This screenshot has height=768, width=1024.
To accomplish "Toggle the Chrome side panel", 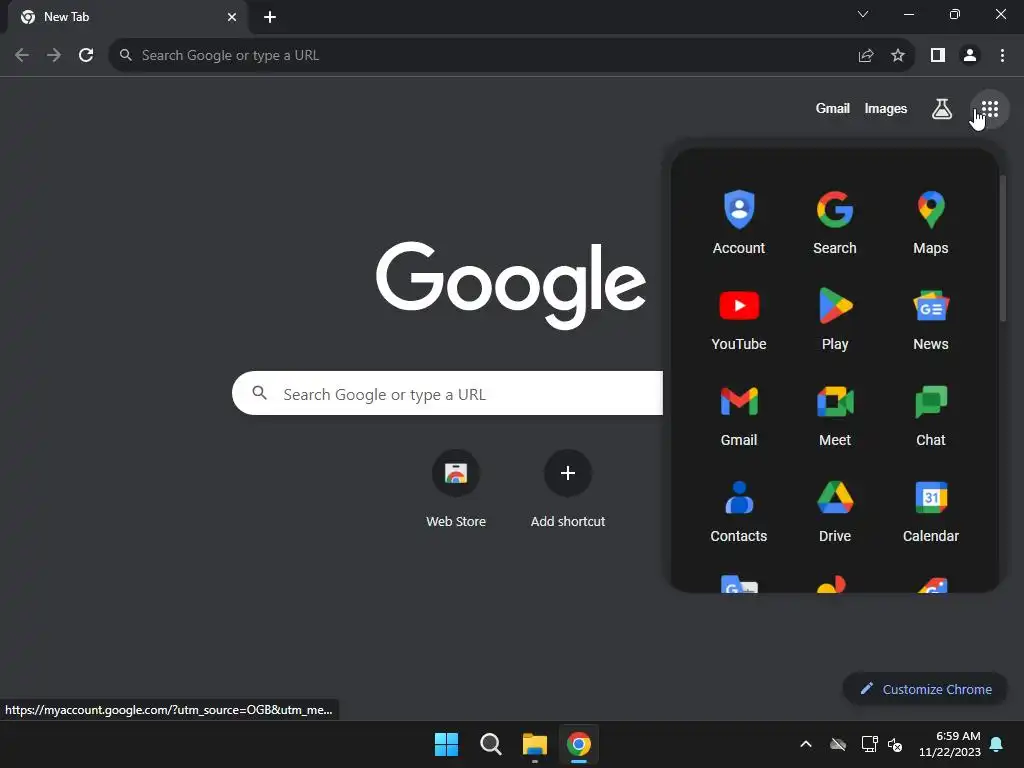I will (x=938, y=56).
